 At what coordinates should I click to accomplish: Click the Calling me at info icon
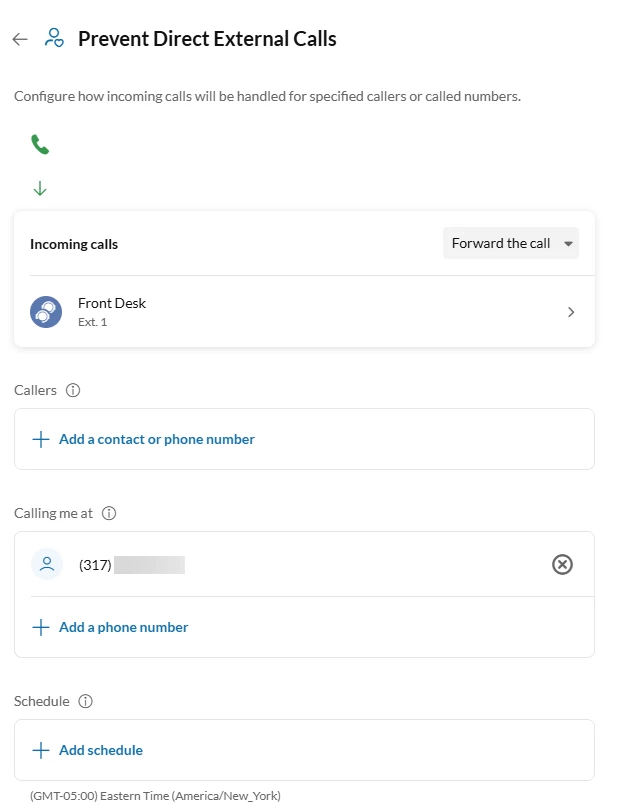109,513
